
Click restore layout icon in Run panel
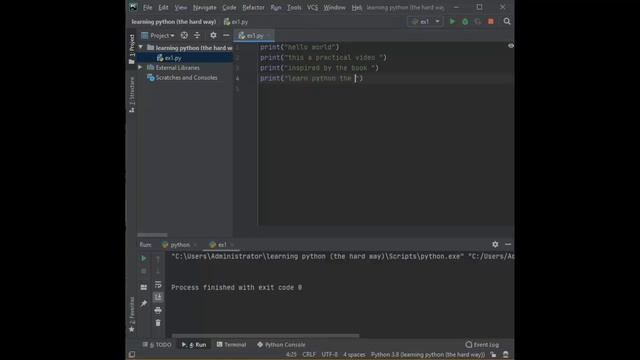click(143, 287)
